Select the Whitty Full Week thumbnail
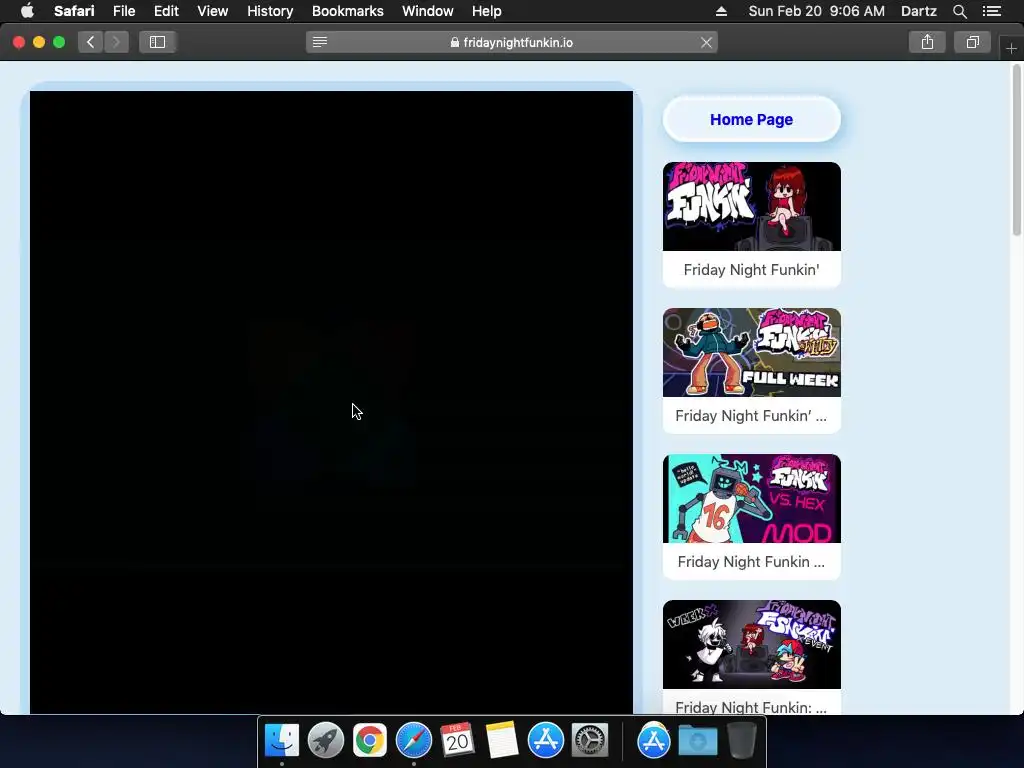Viewport: 1024px width, 768px height. pos(752,353)
